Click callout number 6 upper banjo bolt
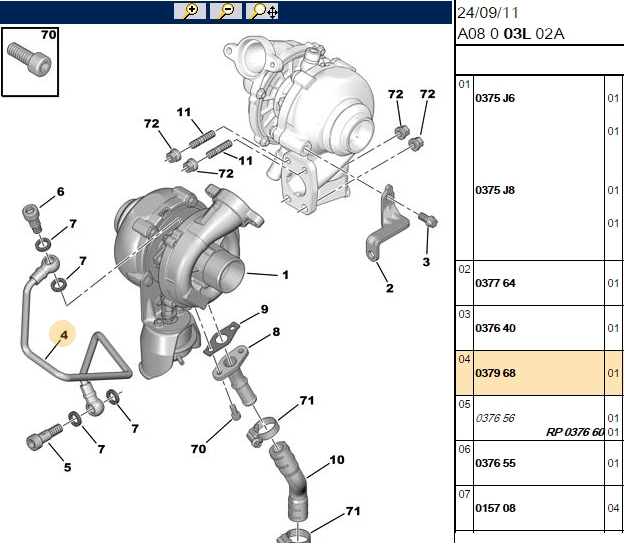The image size is (624, 543). pos(60,191)
